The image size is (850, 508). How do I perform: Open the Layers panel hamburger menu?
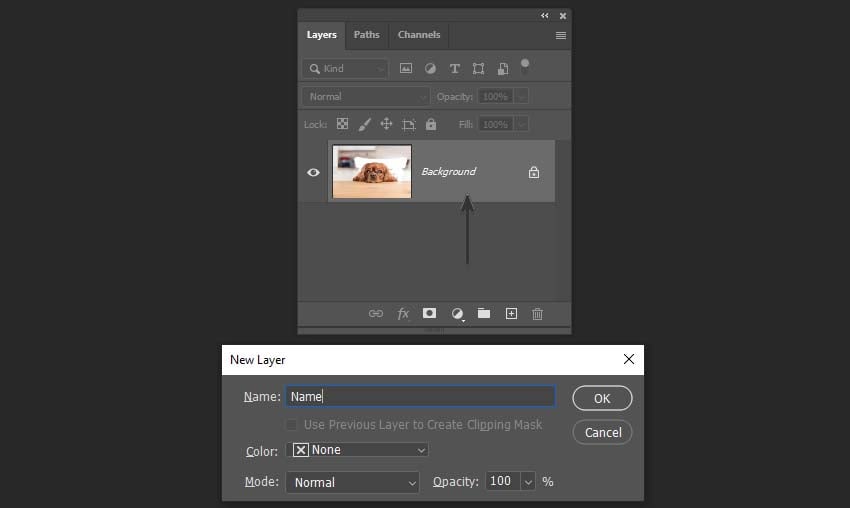click(561, 35)
